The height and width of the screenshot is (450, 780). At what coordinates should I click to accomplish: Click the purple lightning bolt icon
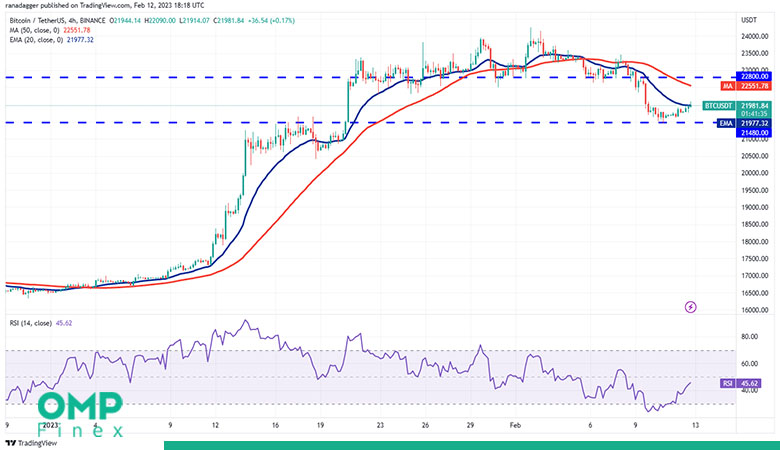pyautogui.click(x=690, y=307)
